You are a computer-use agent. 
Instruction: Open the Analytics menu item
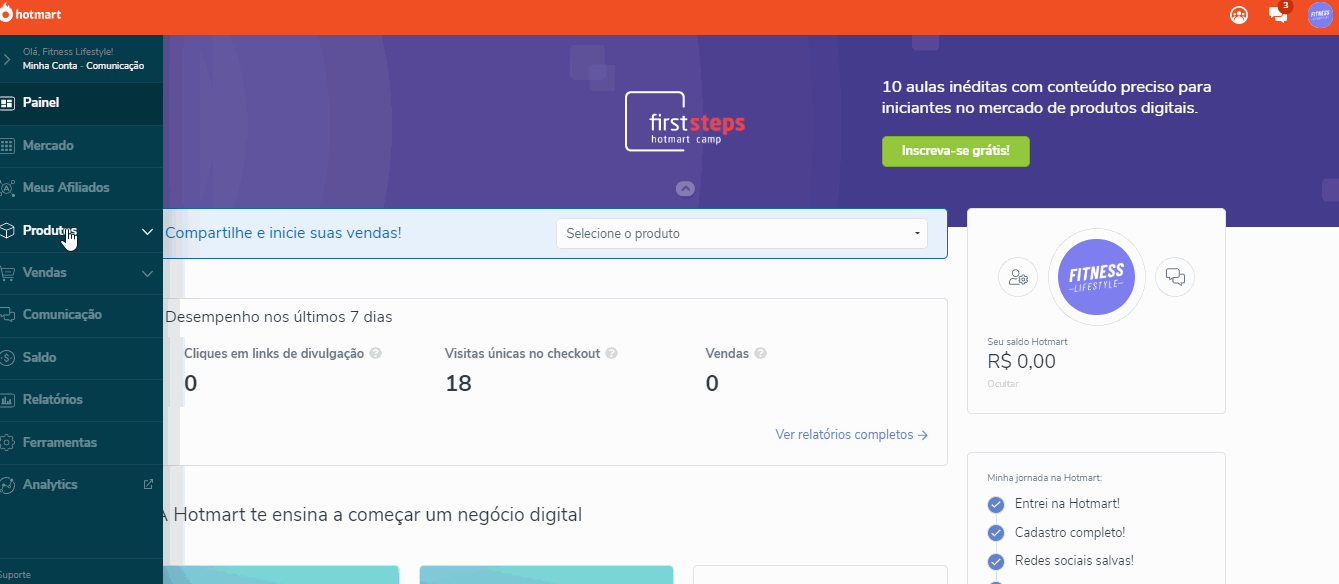point(81,484)
